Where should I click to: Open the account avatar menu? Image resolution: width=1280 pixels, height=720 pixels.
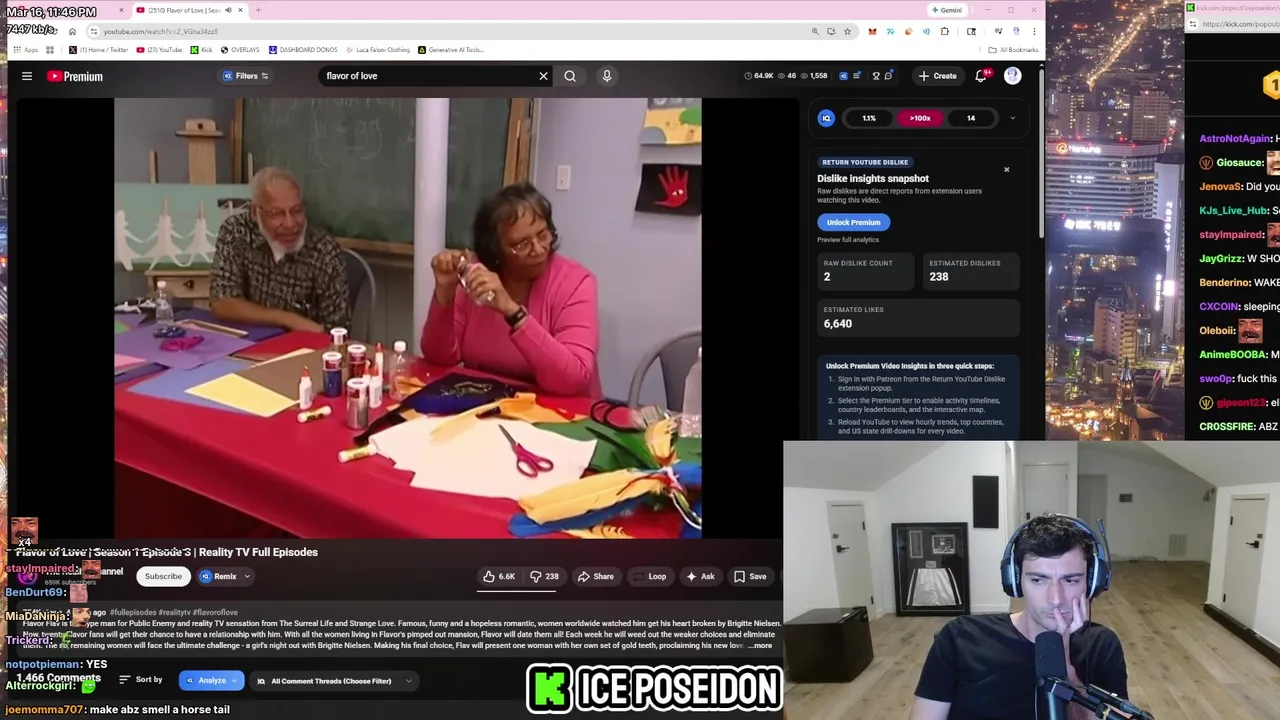(1013, 76)
